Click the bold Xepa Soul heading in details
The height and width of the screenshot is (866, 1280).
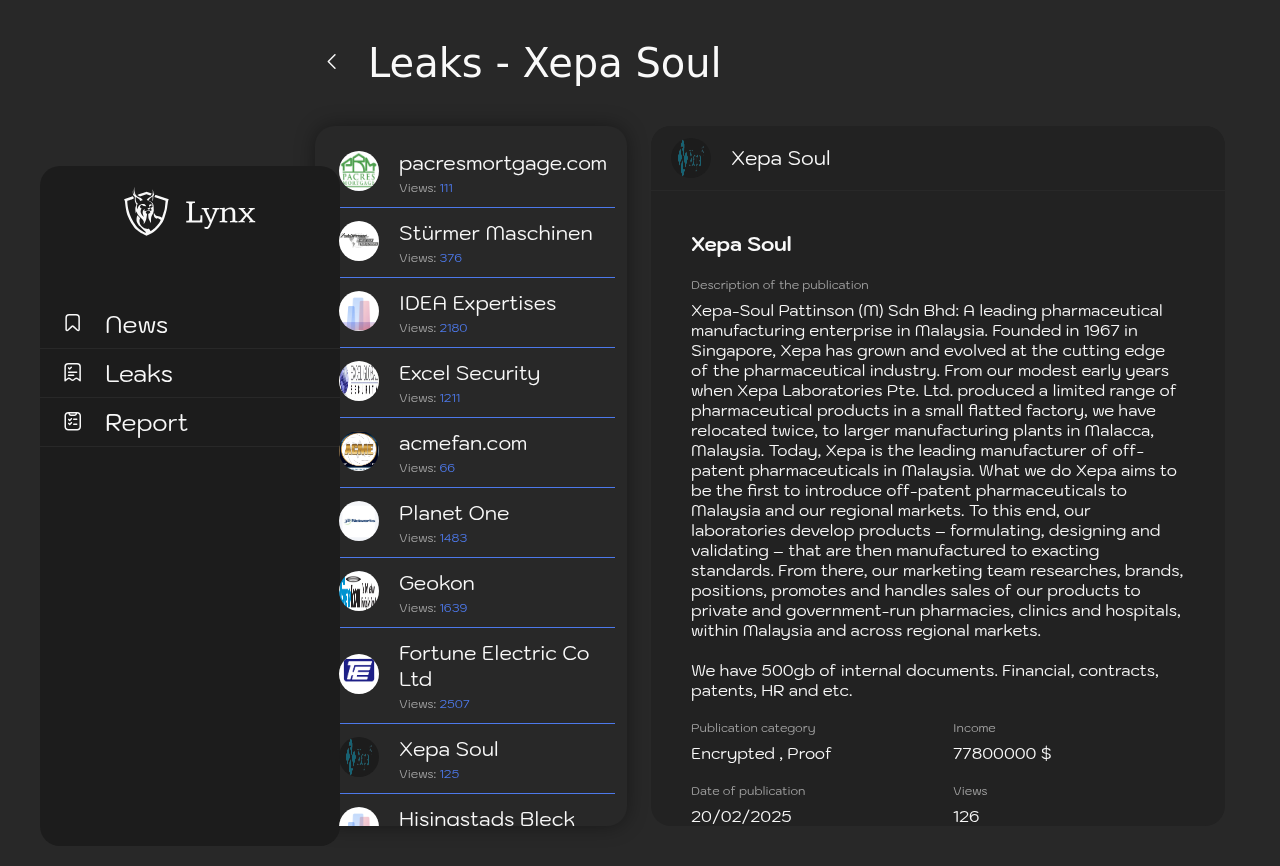(x=741, y=244)
